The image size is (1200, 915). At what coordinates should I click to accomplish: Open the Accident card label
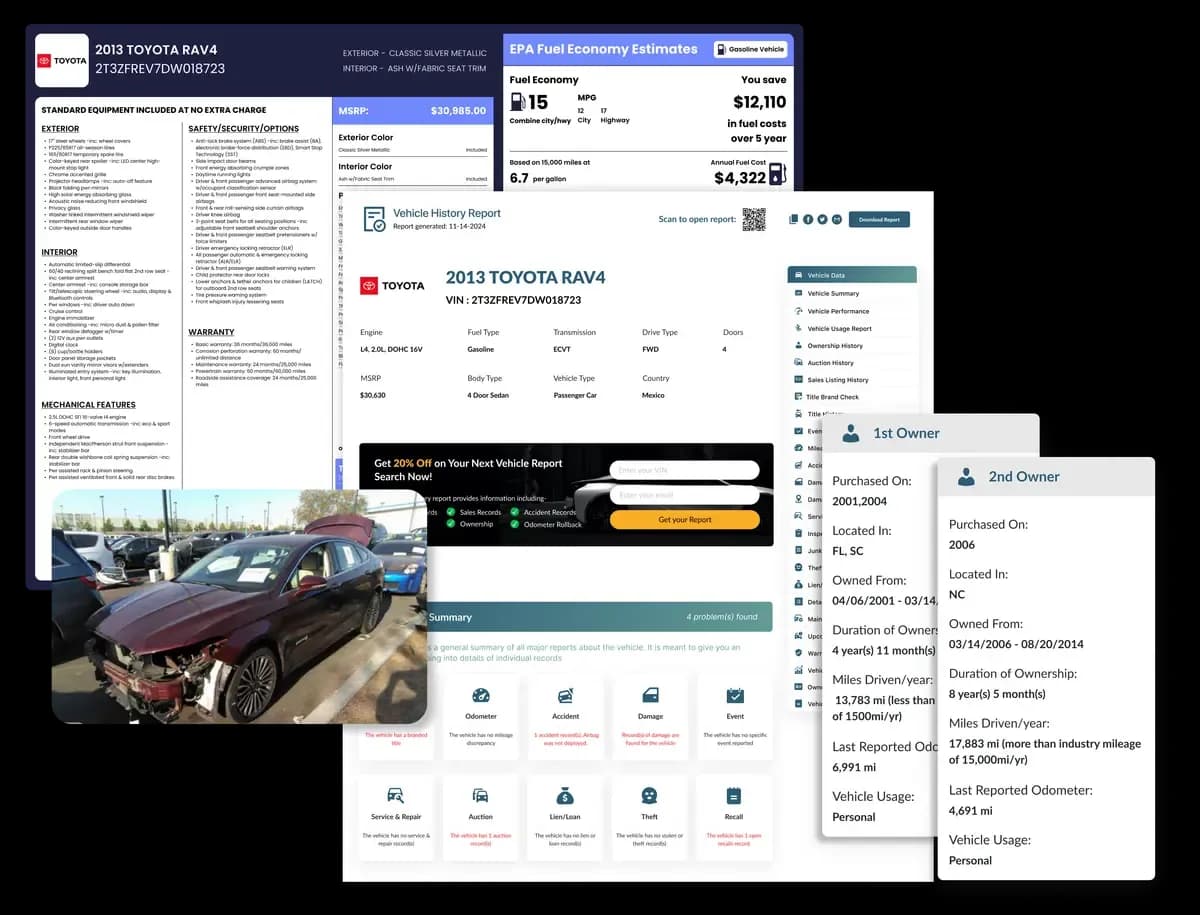(566, 716)
